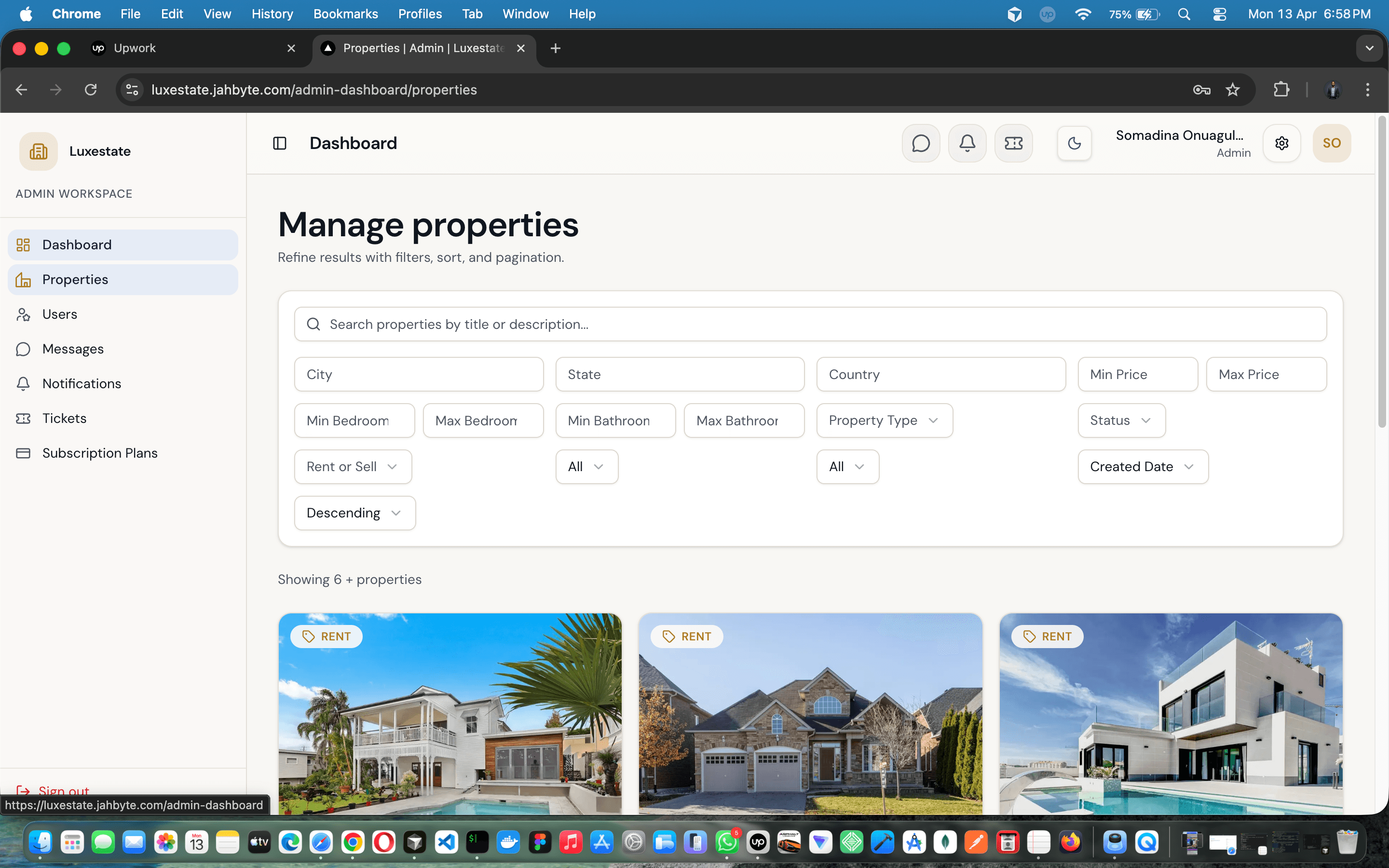Image resolution: width=1389 pixels, height=868 pixels.
Task: Toggle dark mode with the moon icon
Action: tap(1074, 144)
